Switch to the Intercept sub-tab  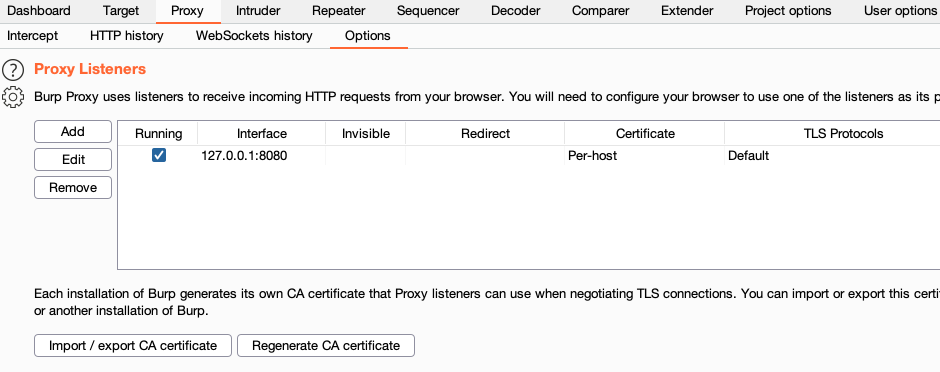32,36
